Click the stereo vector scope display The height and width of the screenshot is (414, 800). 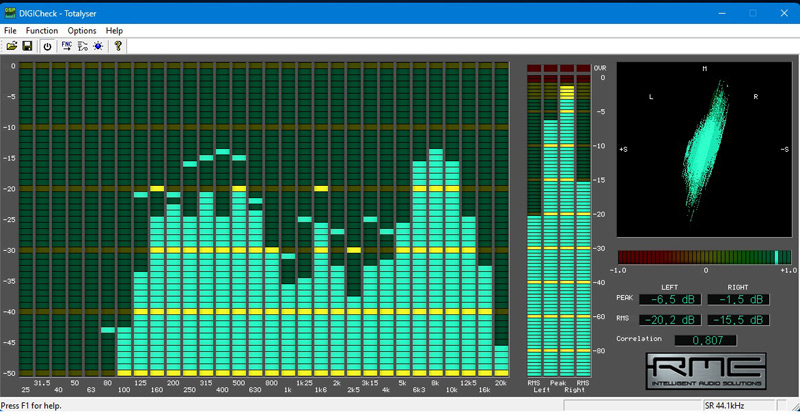[x=704, y=152]
